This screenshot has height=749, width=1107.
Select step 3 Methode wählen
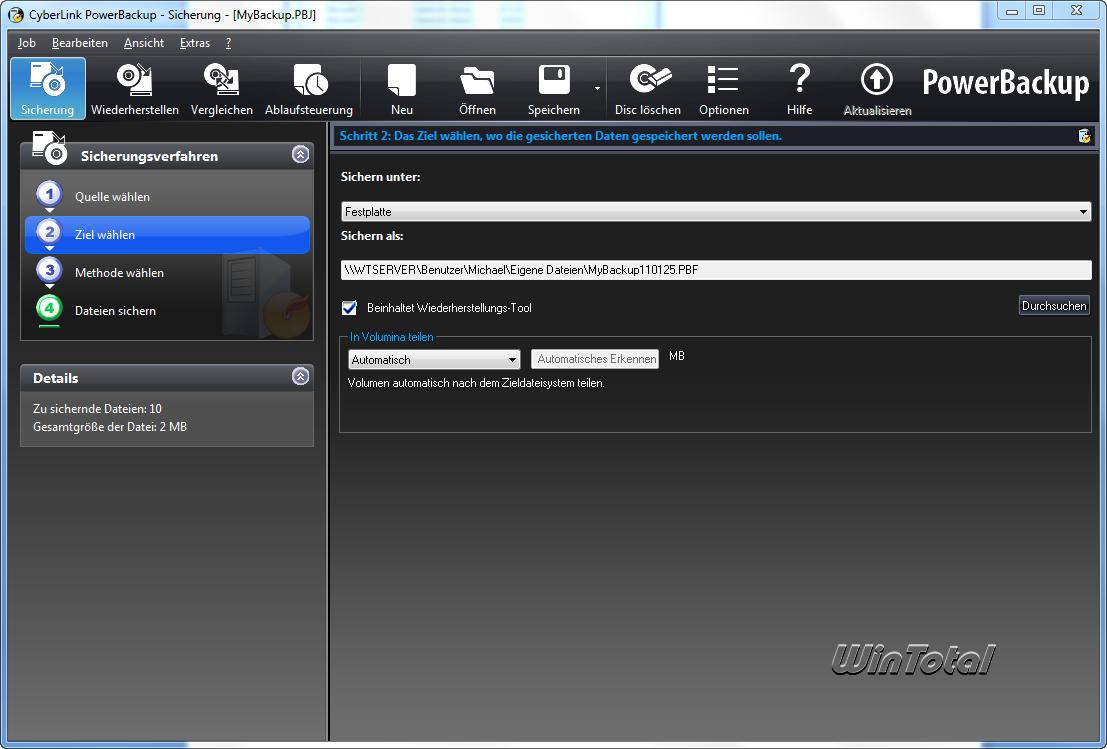[167, 272]
